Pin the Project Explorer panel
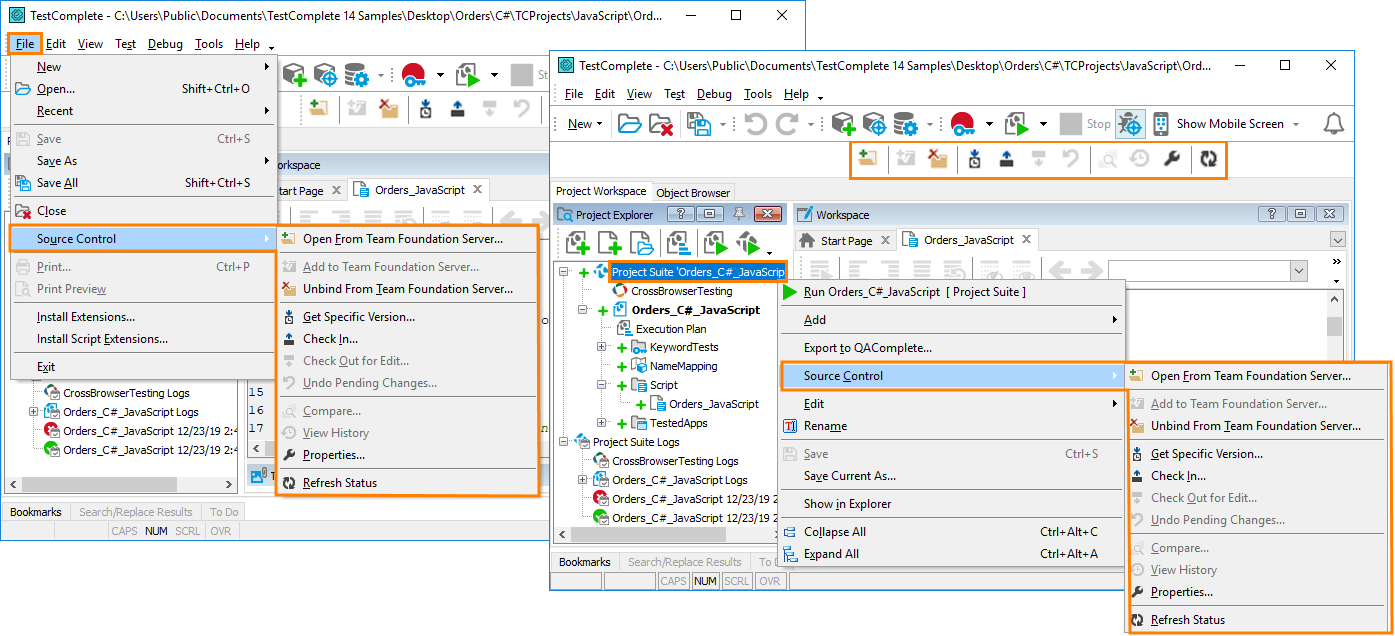The width and height of the screenshot is (1395, 636). click(x=738, y=213)
